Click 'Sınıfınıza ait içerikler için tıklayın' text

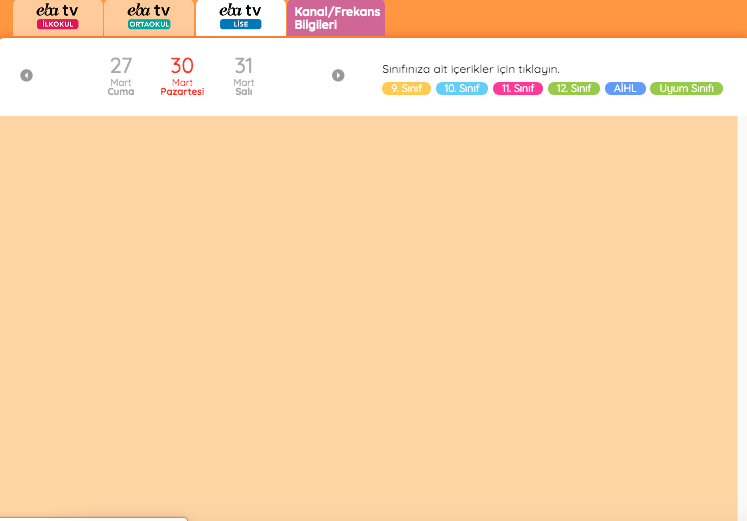pos(470,69)
